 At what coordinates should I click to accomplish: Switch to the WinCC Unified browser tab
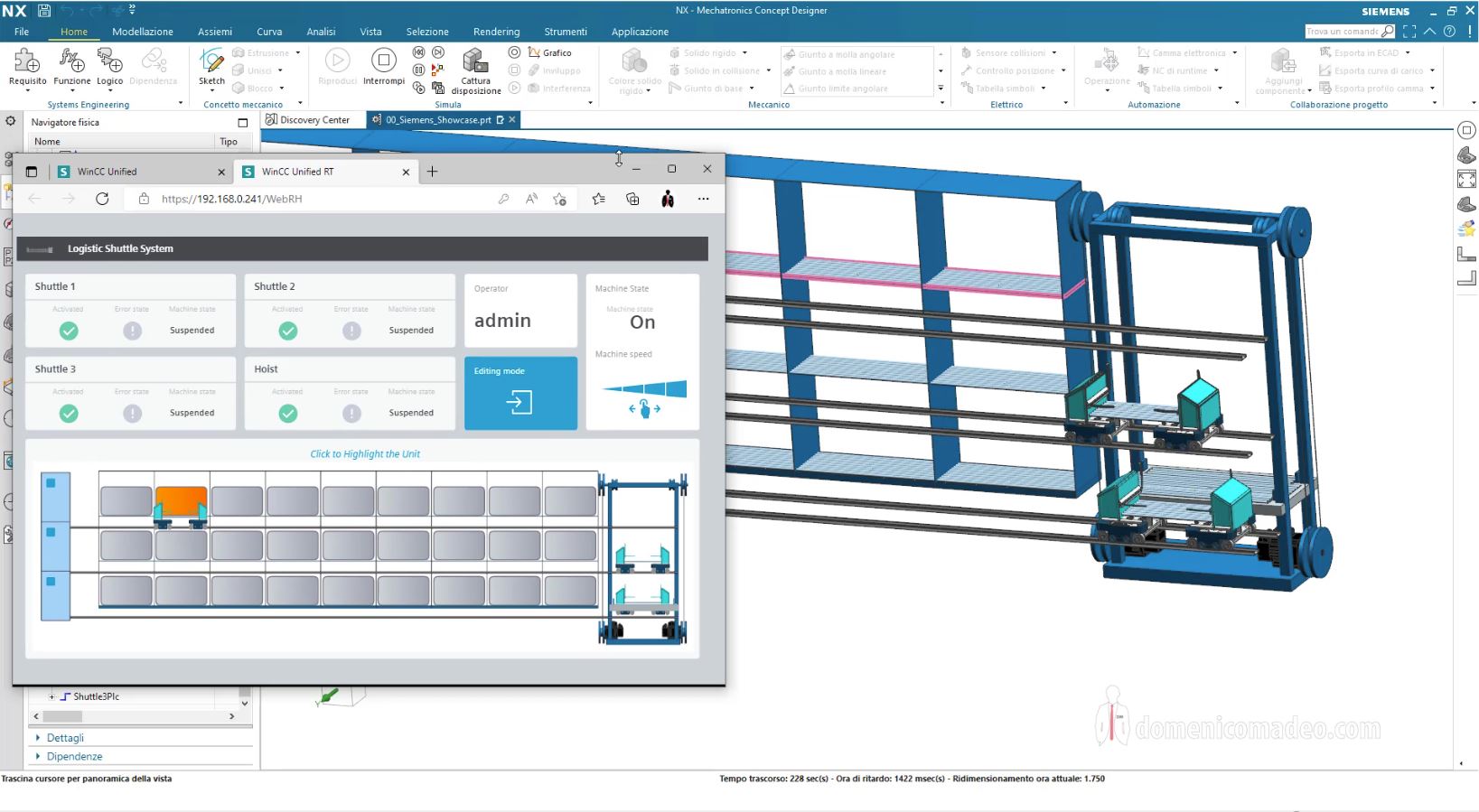[143, 172]
